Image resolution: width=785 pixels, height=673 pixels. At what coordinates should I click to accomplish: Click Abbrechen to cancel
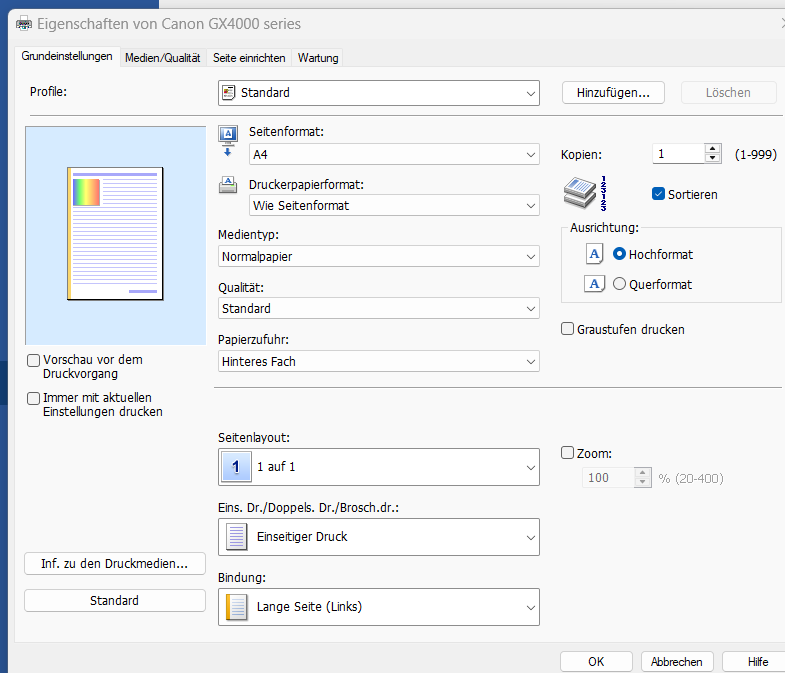tap(677, 661)
